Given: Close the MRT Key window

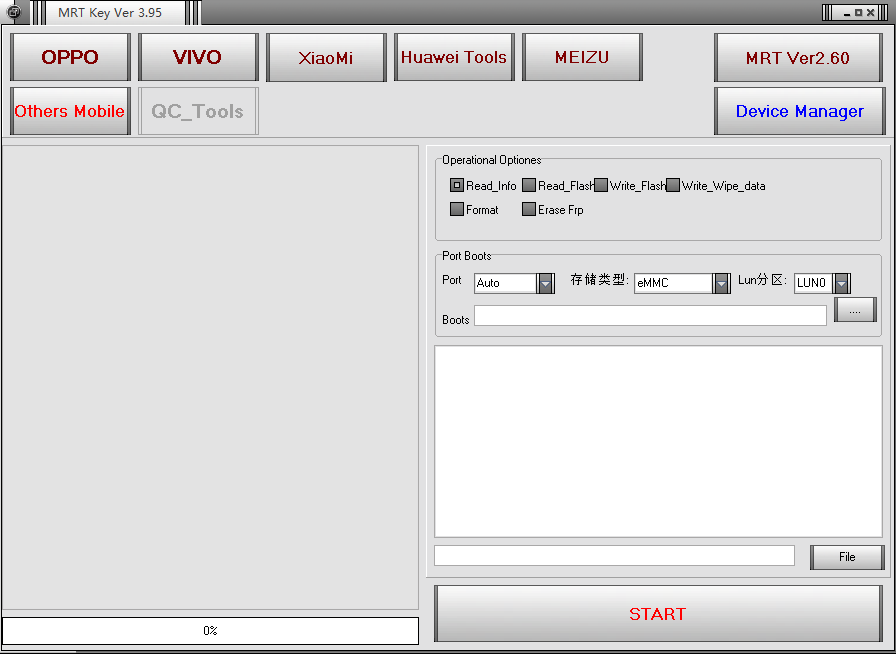Looking at the screenshot, I should point(870,12).
